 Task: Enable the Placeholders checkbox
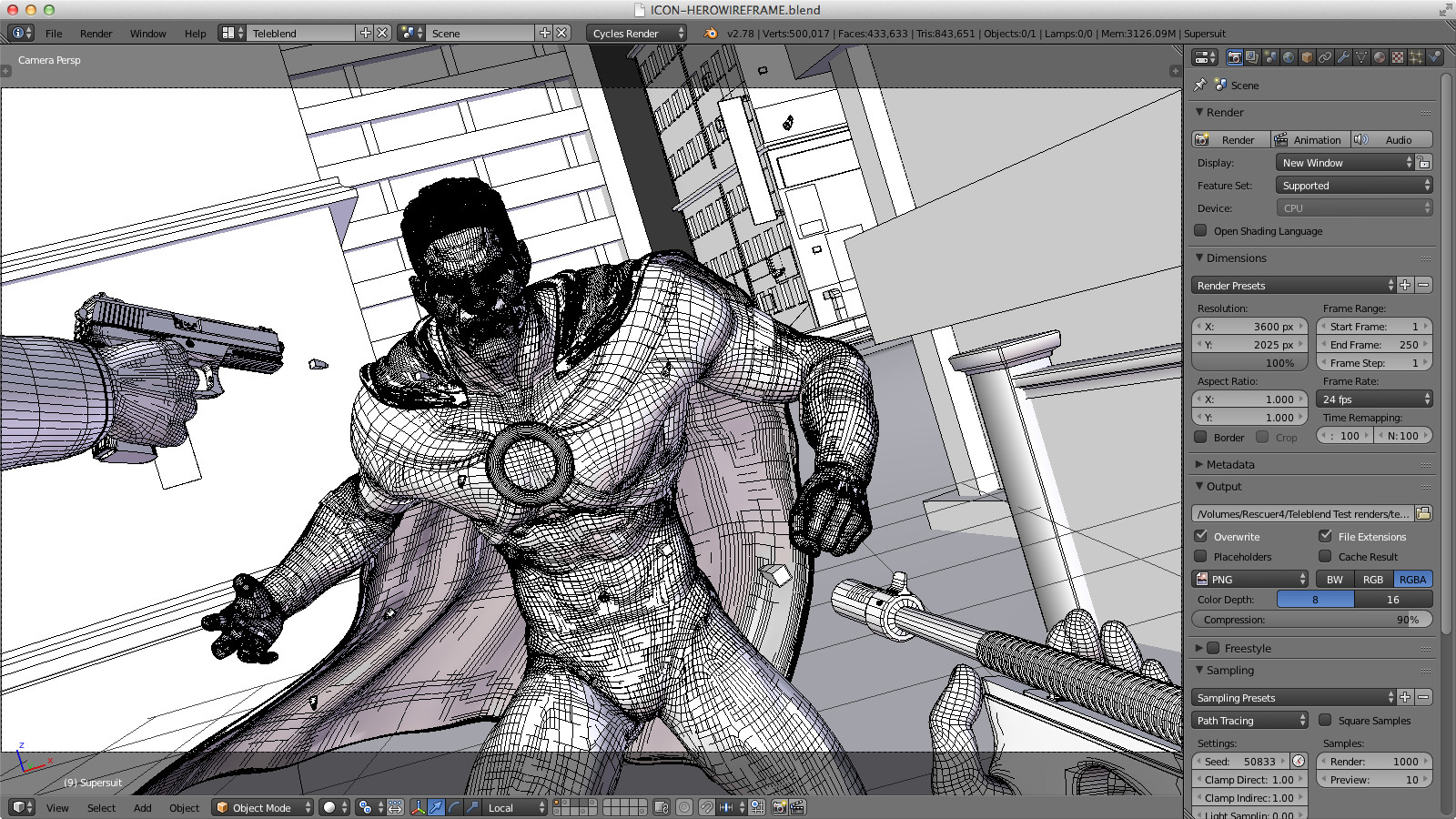tap(1201, 556)
